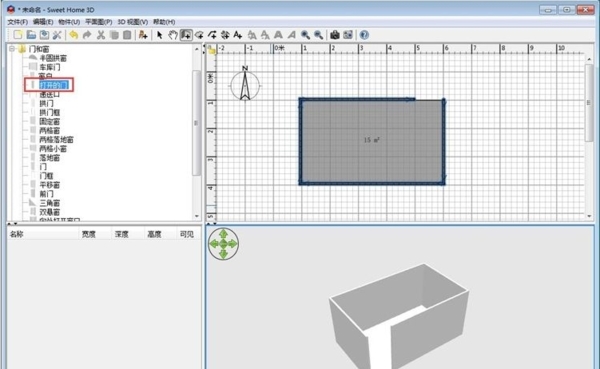Screen dimensions: 600x369
Task: Select 前门 in the catalog tree
Action: click(x=46, y=194)
